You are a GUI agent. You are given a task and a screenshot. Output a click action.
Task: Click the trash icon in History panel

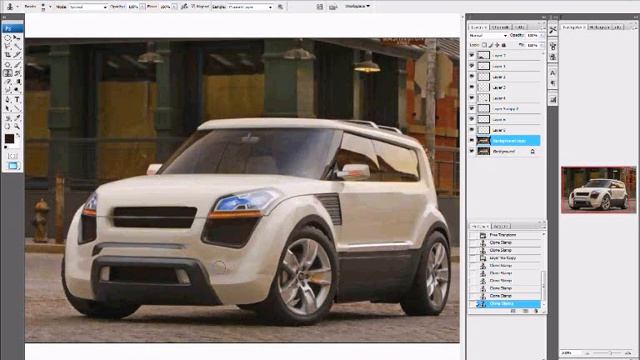(536, 311)
